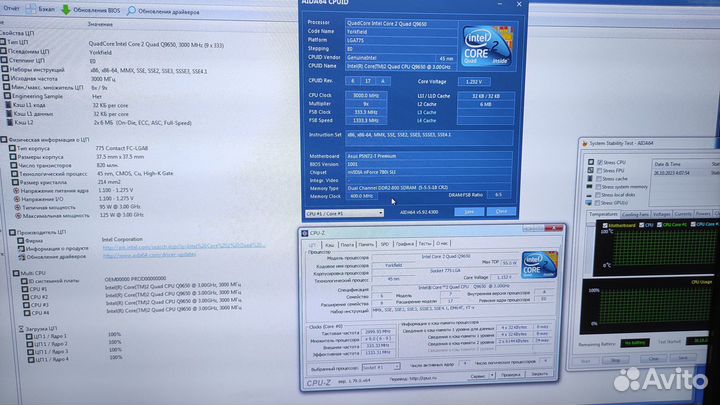Open the Socket #1 processor dropdown in CPU-Z
This screenshot has height=405, width=720.
pyautogui.click(x=381, y=367)
